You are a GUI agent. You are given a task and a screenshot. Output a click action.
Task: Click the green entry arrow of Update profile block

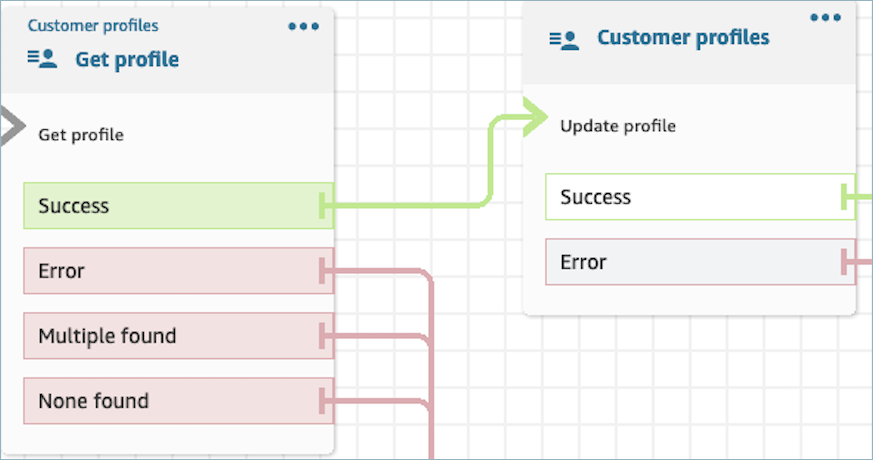tap(535, 119)
